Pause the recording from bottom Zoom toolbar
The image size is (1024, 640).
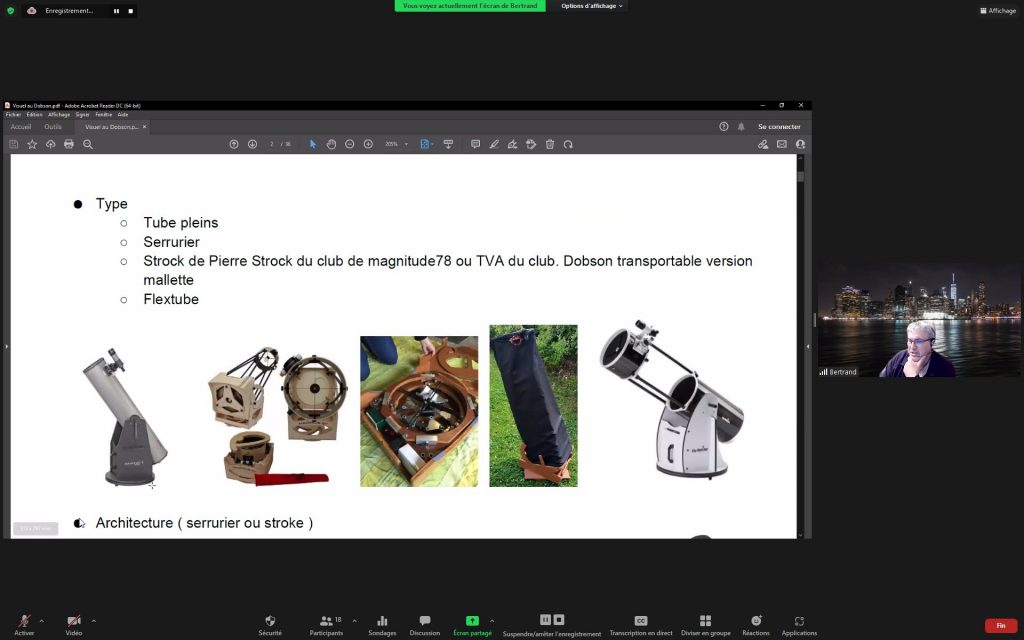(545, 620)
